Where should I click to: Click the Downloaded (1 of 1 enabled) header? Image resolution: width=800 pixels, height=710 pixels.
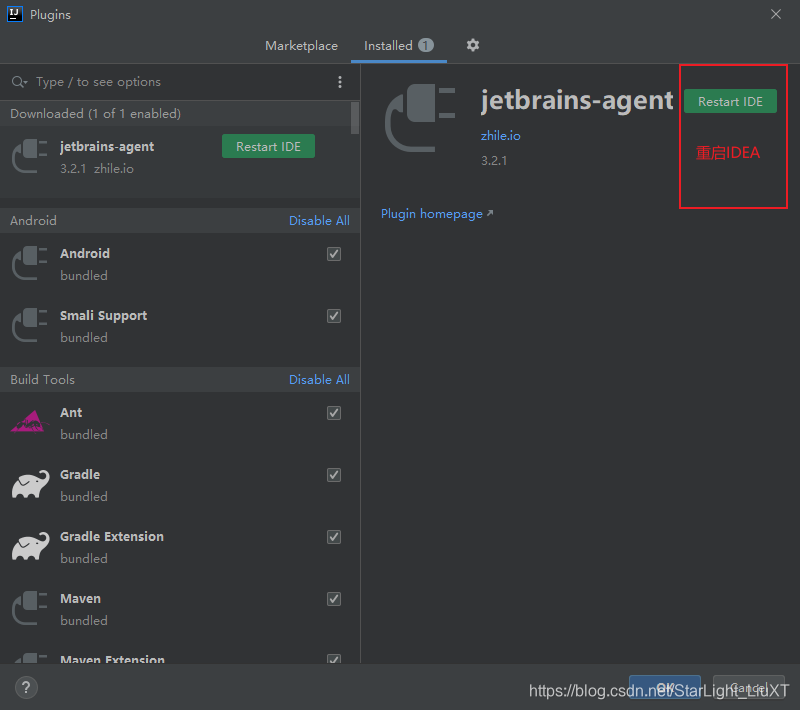tap(95, 114)
